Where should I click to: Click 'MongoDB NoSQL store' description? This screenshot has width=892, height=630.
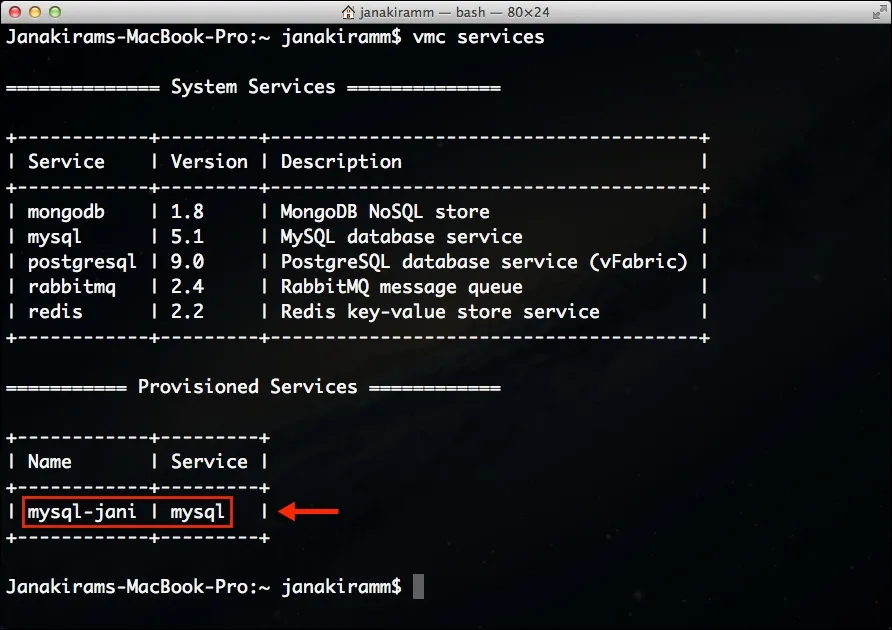point(385,212)
